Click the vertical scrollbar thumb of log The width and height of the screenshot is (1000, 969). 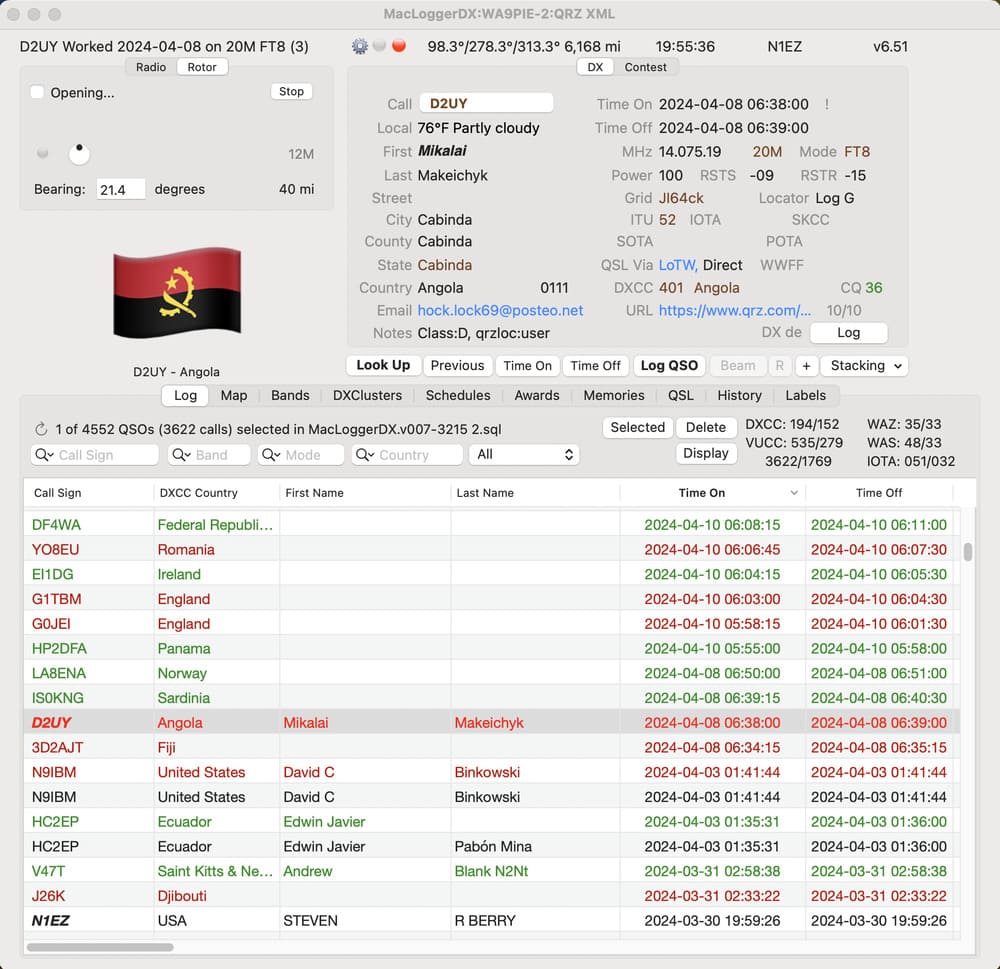point(968,552)
